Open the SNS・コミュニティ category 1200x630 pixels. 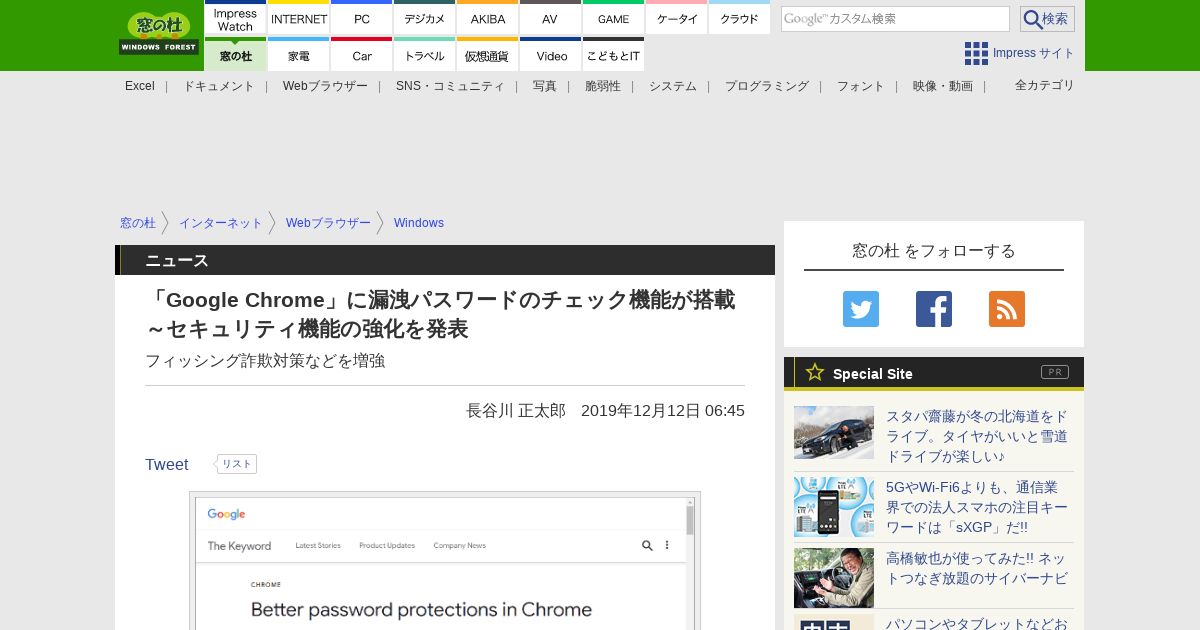450,86
